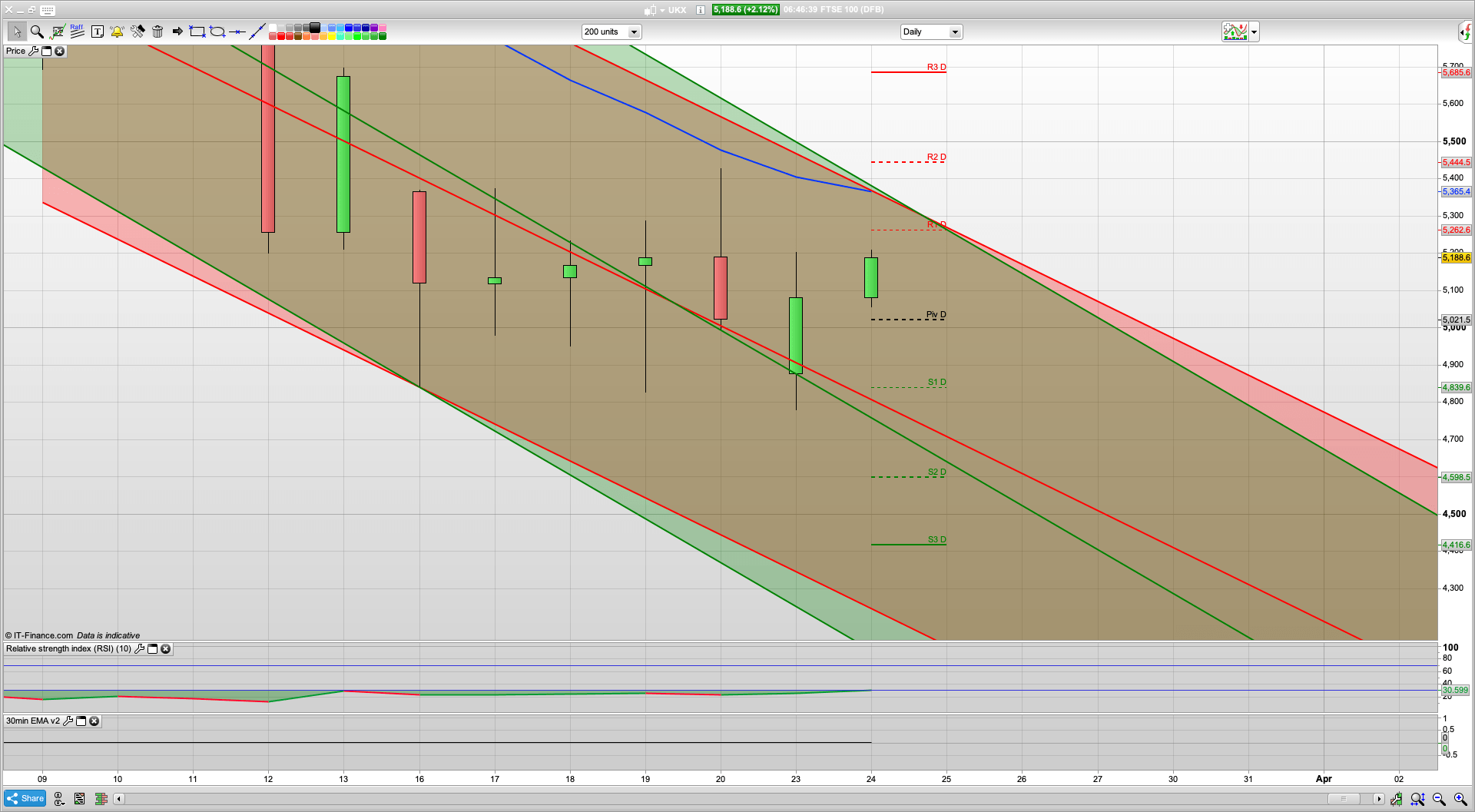1475x812 pixels.
Task: Expand the Daily timeframe dropdown
Action: (955, 32)
